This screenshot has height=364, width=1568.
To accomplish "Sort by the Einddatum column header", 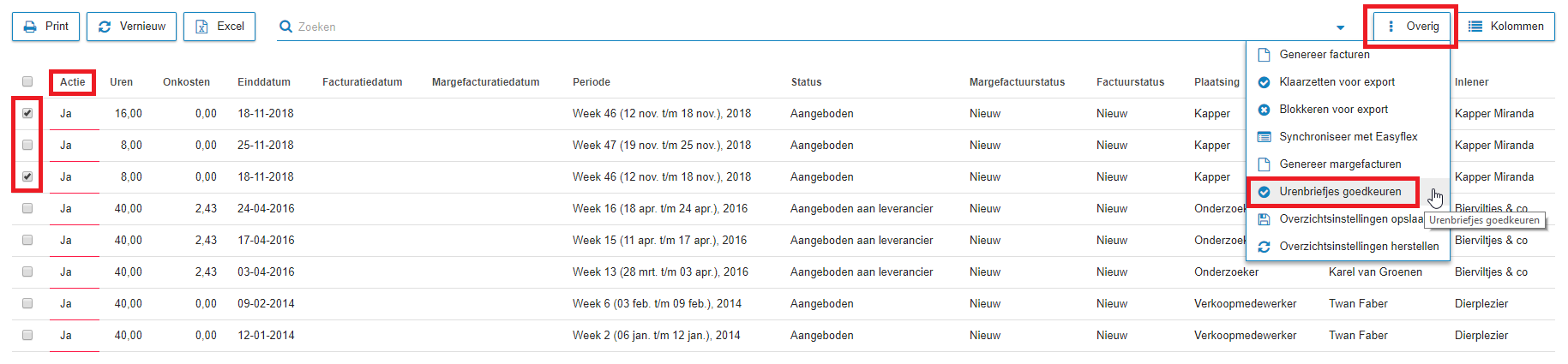I will point(264,82).
